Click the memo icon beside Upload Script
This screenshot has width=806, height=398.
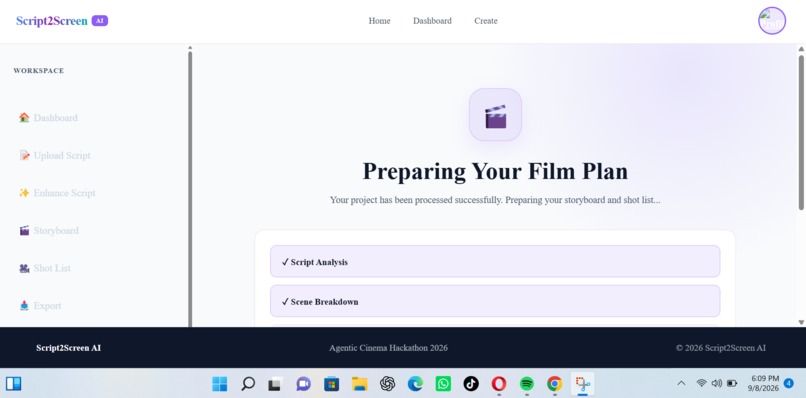pyautogui.click(x=24, y=155)
